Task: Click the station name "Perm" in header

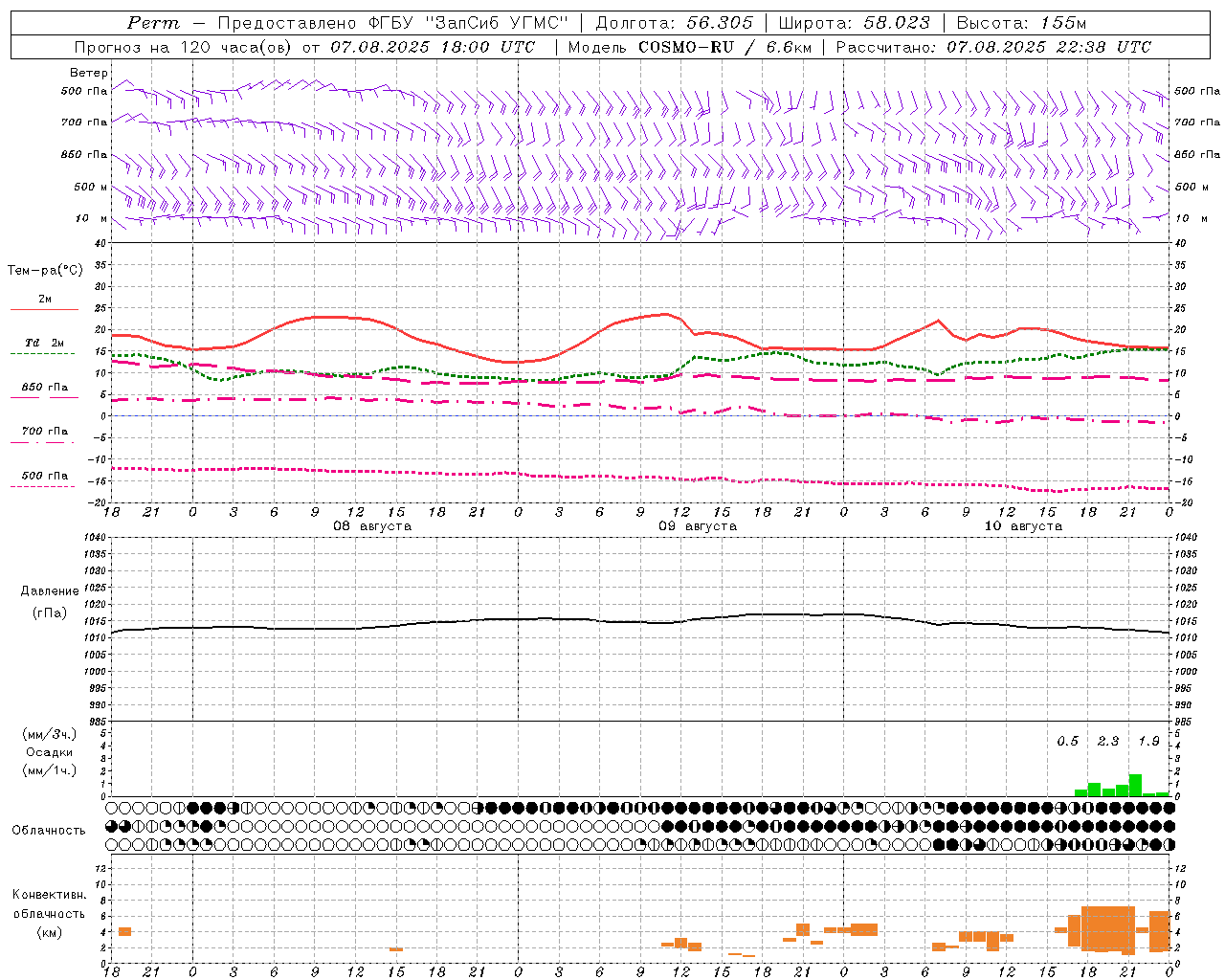Action: pyautogui.click(x=153, y=23)
